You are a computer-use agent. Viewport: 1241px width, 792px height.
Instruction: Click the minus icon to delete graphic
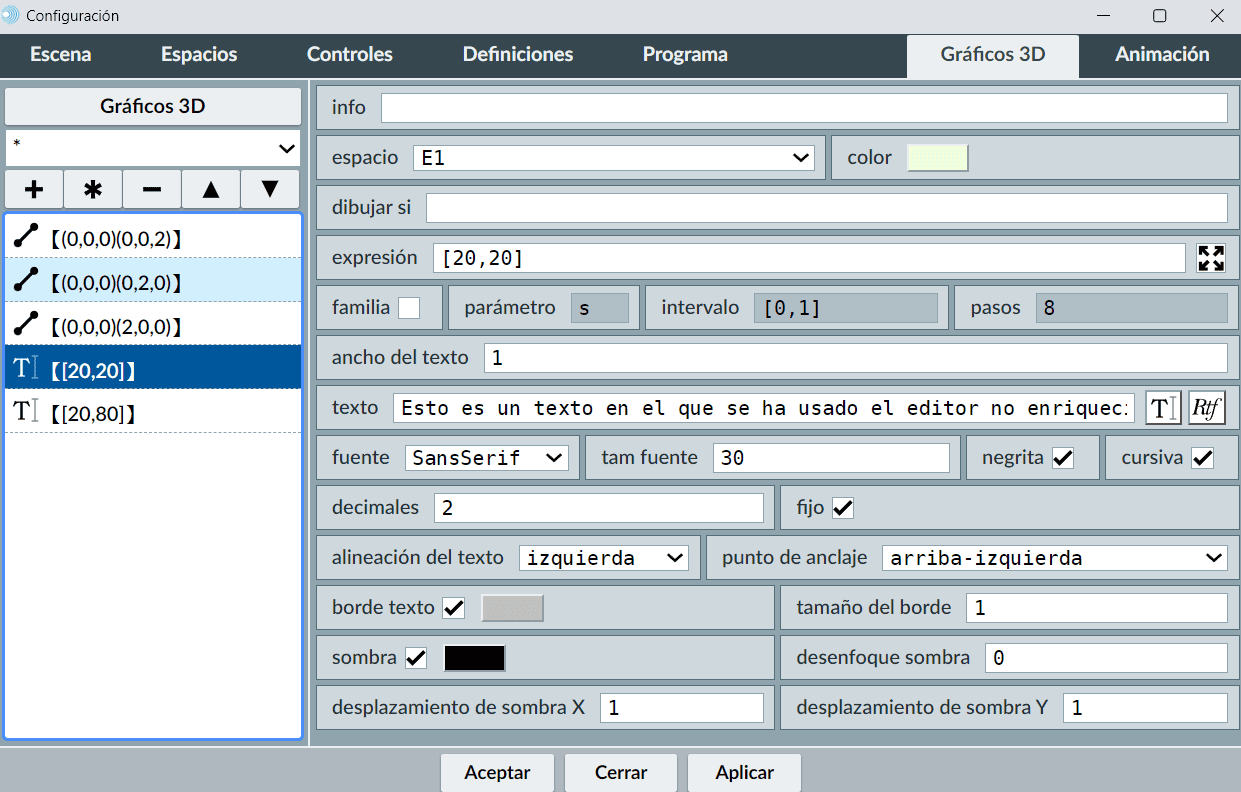[152, 189]
